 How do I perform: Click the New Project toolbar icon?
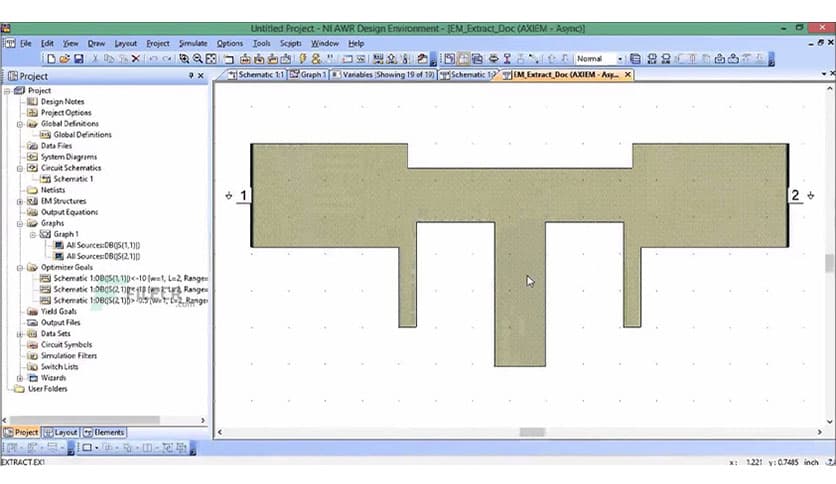pyautogui.click(x=51, y=59)
